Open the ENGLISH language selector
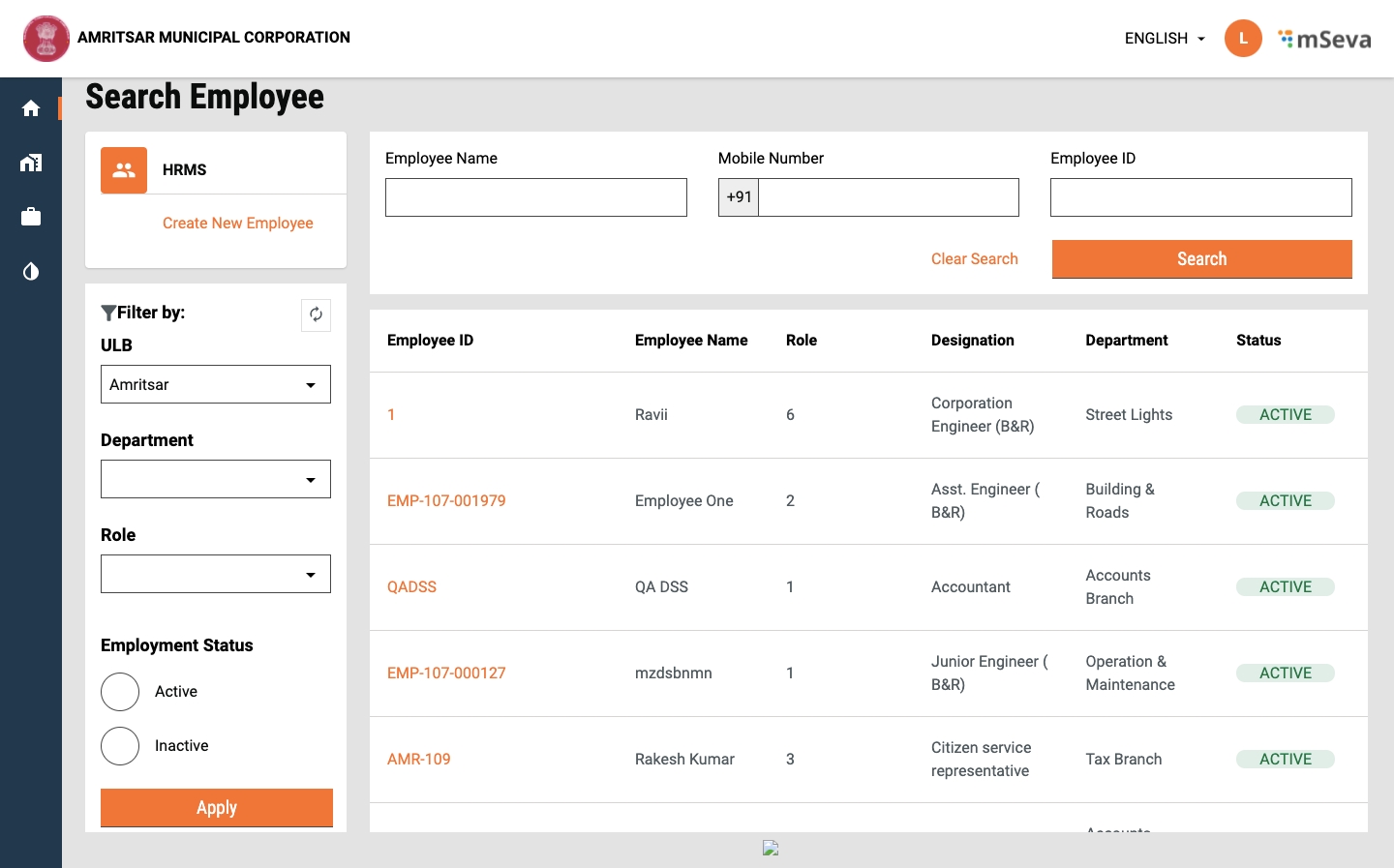Screen dimensions: 1394x868 click(1164, 39)
